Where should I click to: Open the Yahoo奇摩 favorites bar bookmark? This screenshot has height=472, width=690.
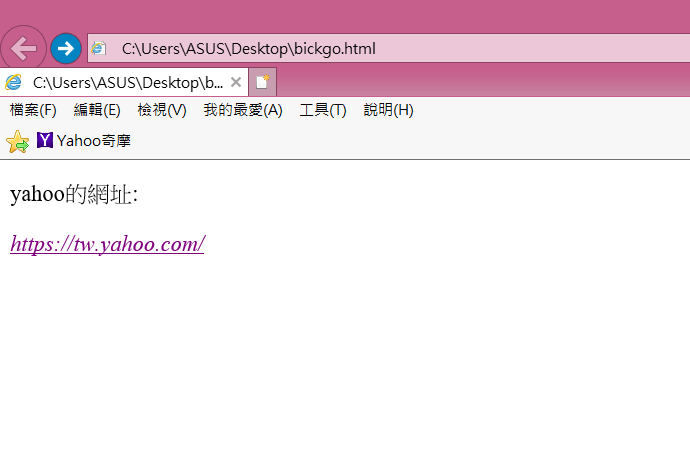click(x=84, y=141)
